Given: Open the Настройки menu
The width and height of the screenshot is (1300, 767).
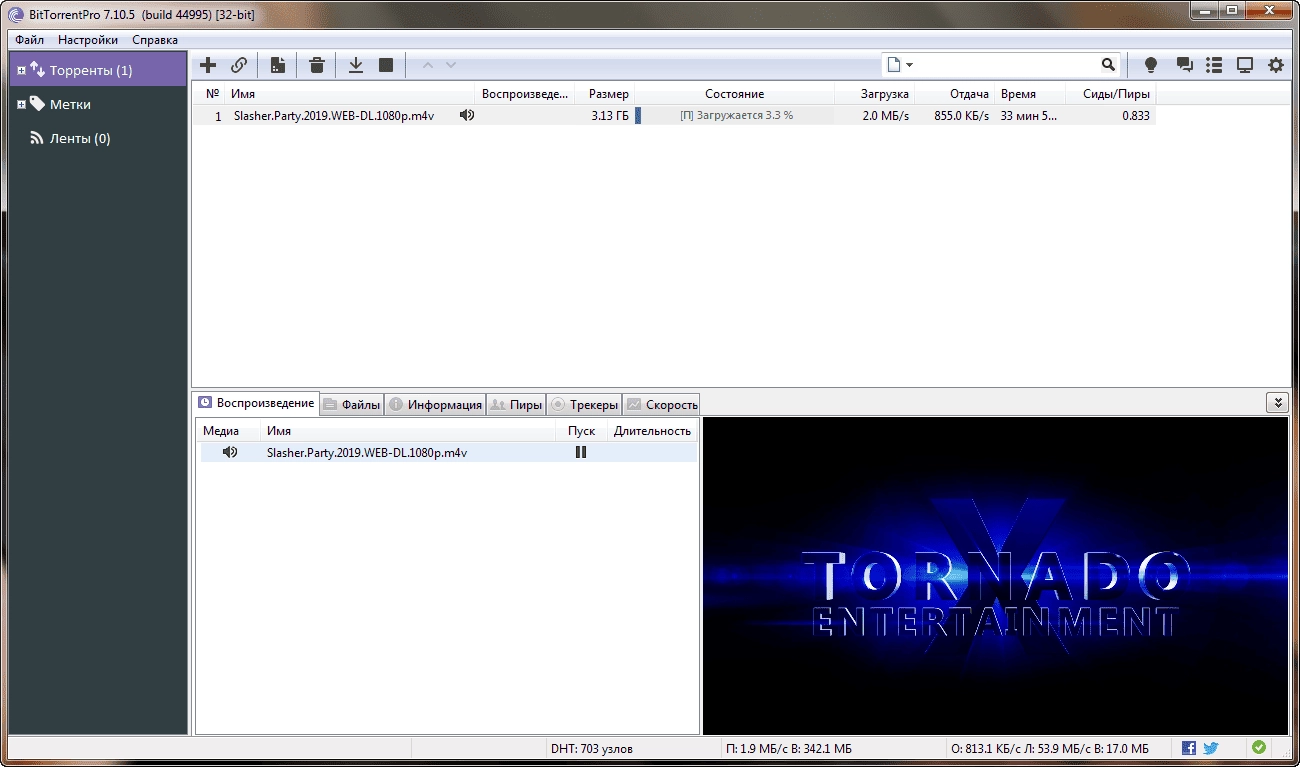Looking at the screenshot, I should coord(88,40).
